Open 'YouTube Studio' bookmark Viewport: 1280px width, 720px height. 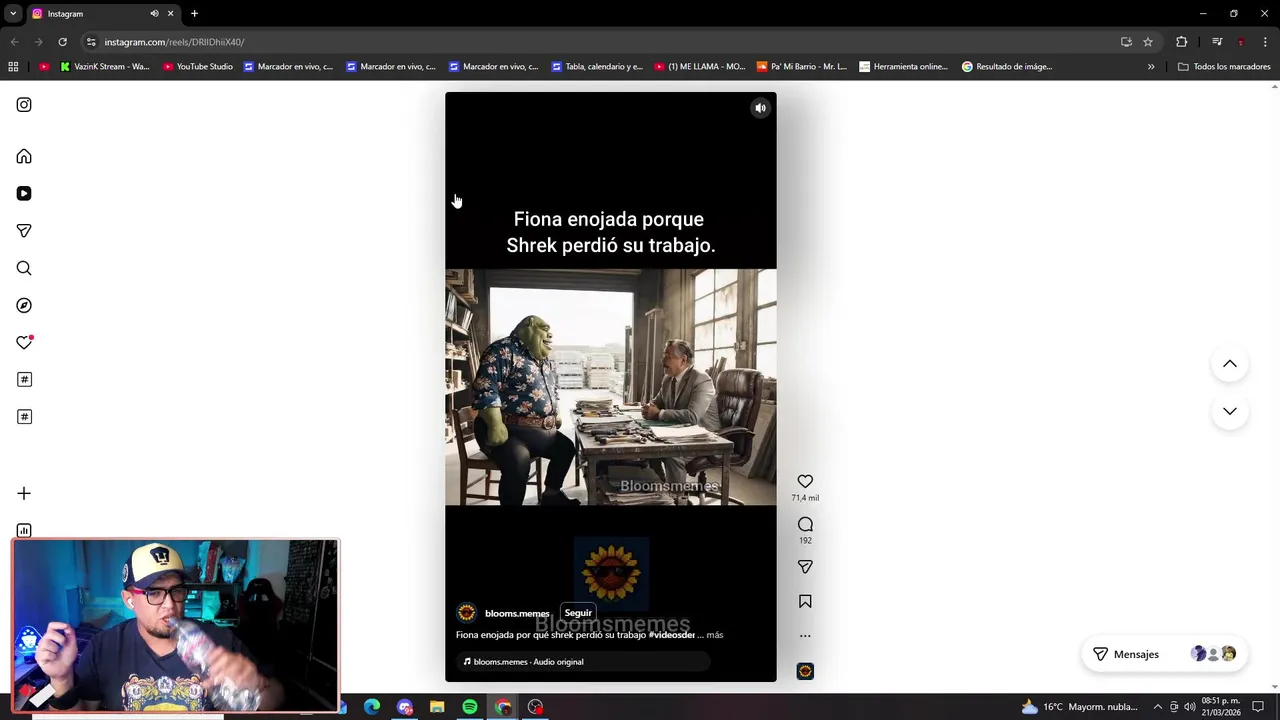point(198,67)
